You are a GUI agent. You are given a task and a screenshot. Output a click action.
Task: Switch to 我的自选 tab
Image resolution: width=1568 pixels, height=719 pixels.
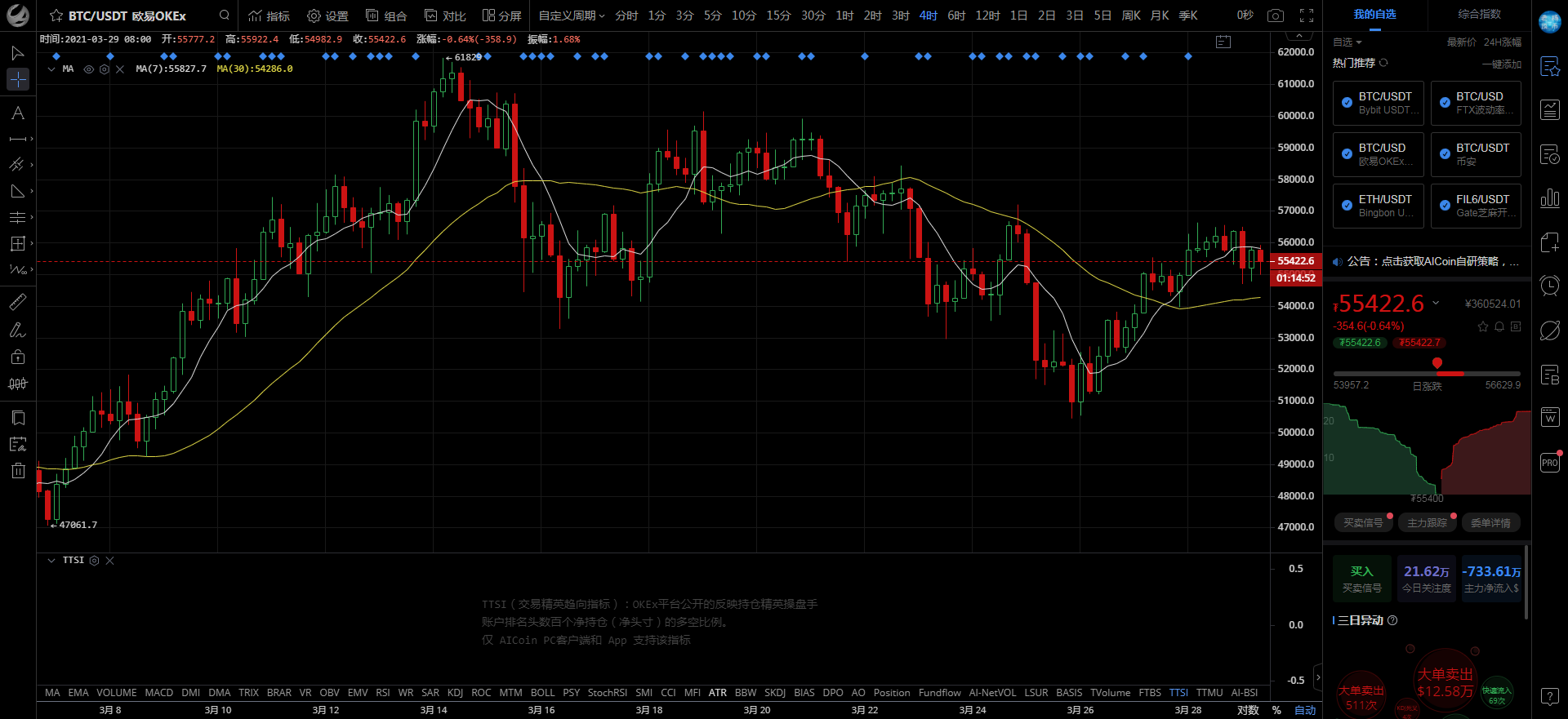pyautogui.click(x=1374, y=15)
